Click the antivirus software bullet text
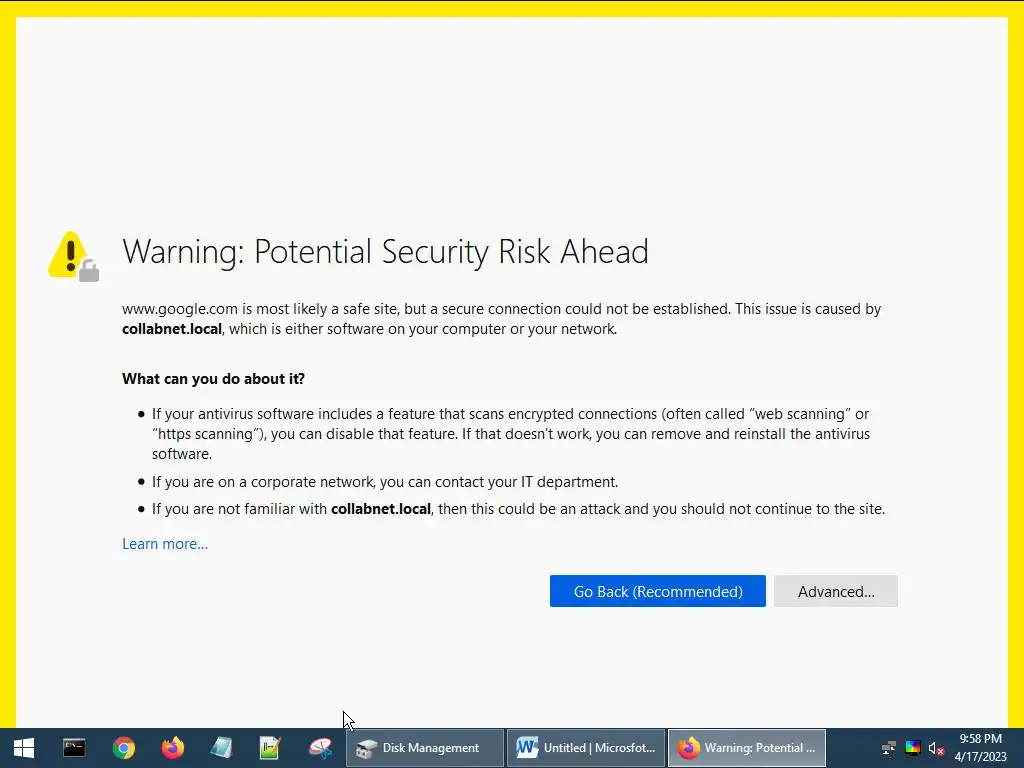 coord(511,434)
